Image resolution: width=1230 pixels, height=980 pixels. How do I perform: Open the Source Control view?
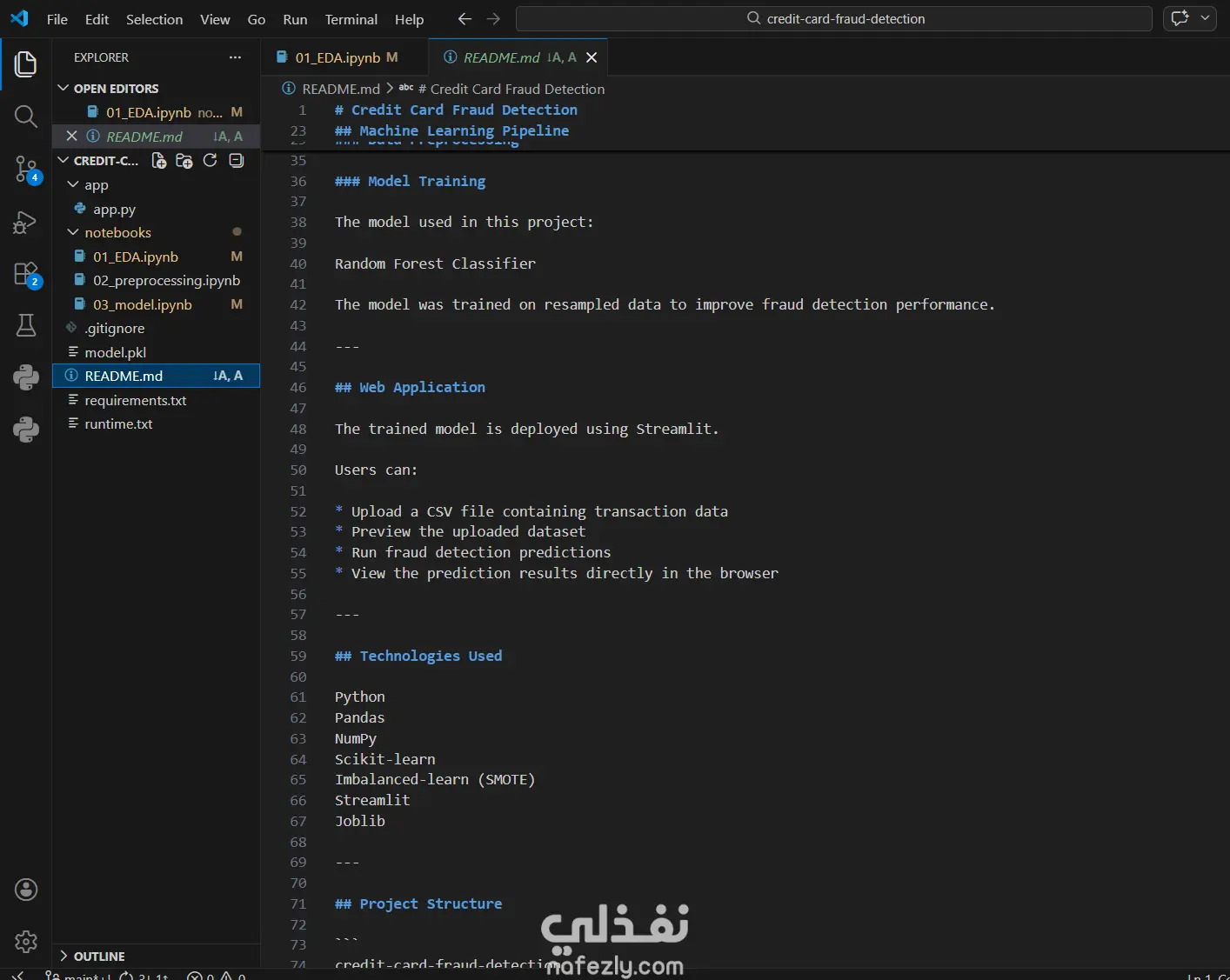[x=26, y=169]
